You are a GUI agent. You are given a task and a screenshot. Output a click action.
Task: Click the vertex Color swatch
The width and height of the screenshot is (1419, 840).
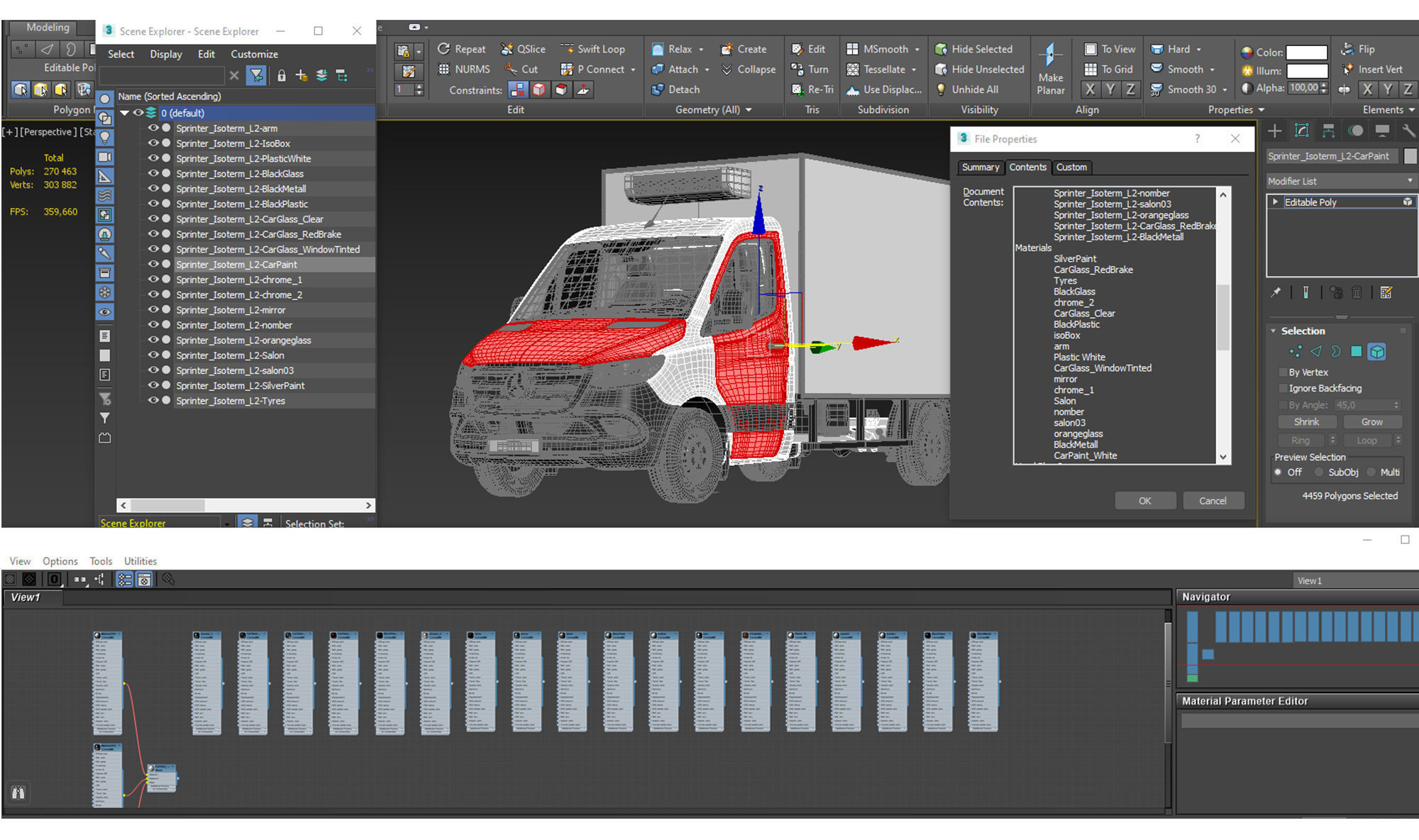click(x=1306, y=52)
